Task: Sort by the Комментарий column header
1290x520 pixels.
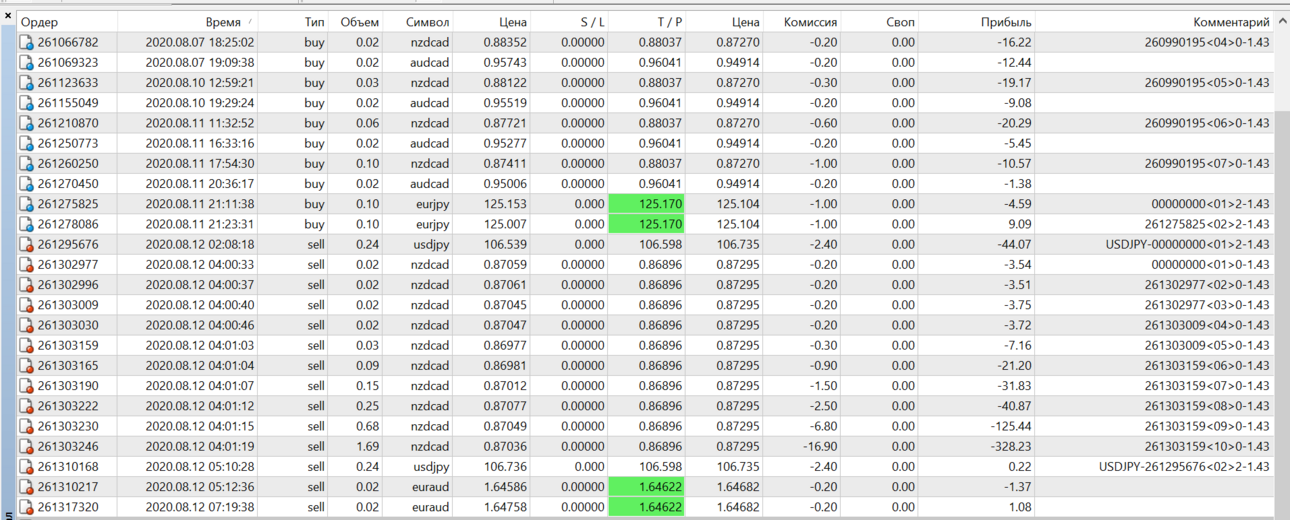Action: 1154,21
